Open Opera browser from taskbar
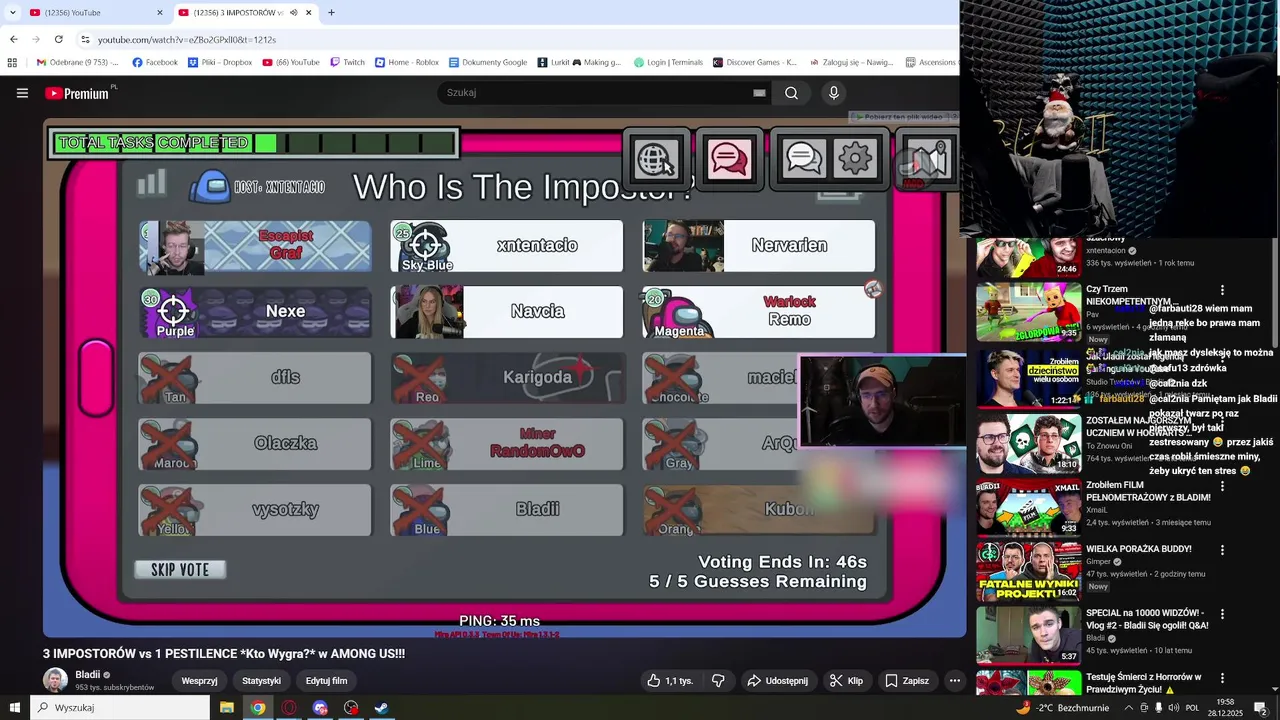The width and height of the screenshot is (1280, 720). (289, 707)
